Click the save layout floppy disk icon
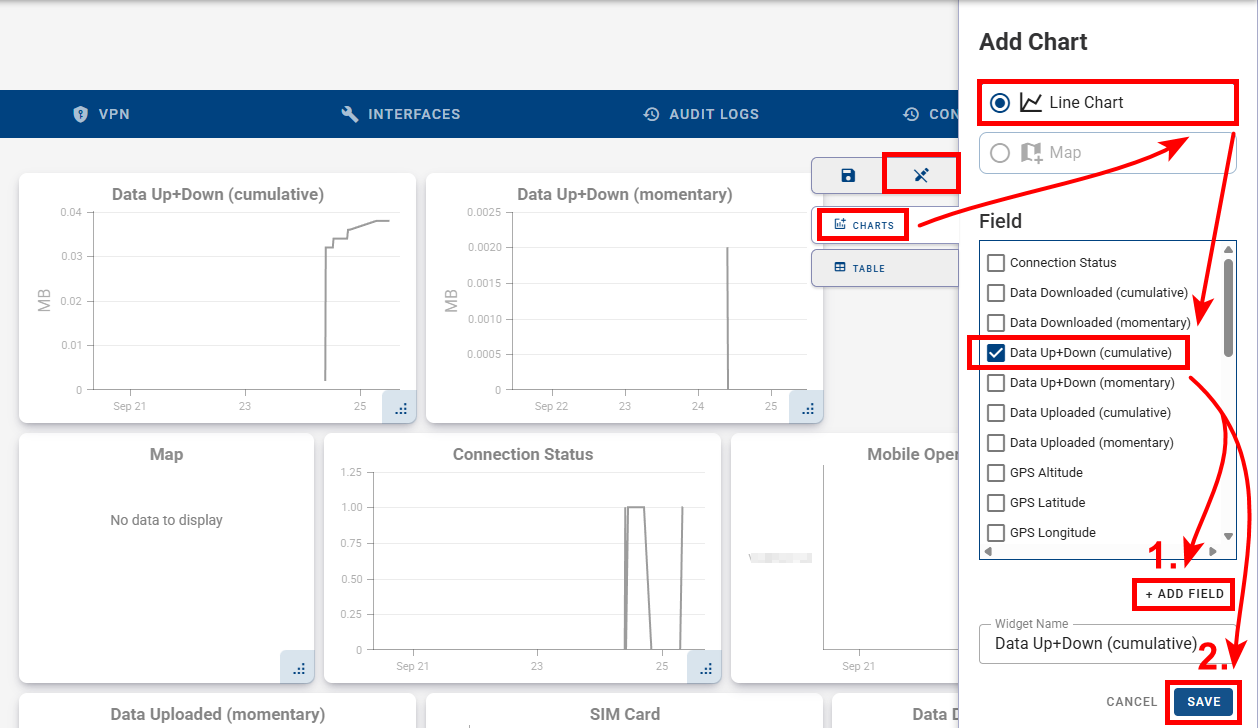 point(846,175)
